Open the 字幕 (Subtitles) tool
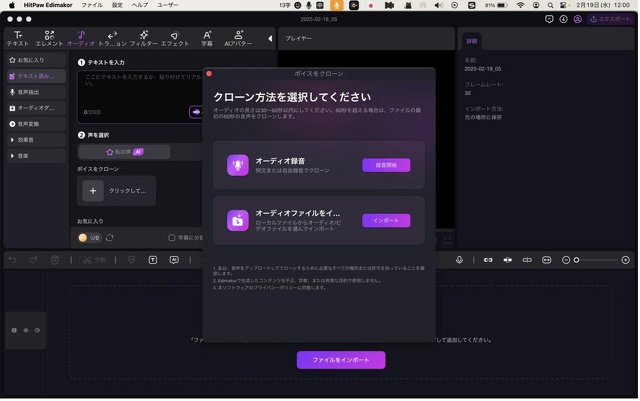The width and height of the screenshot is (640, 401). (x=207, y=38)
